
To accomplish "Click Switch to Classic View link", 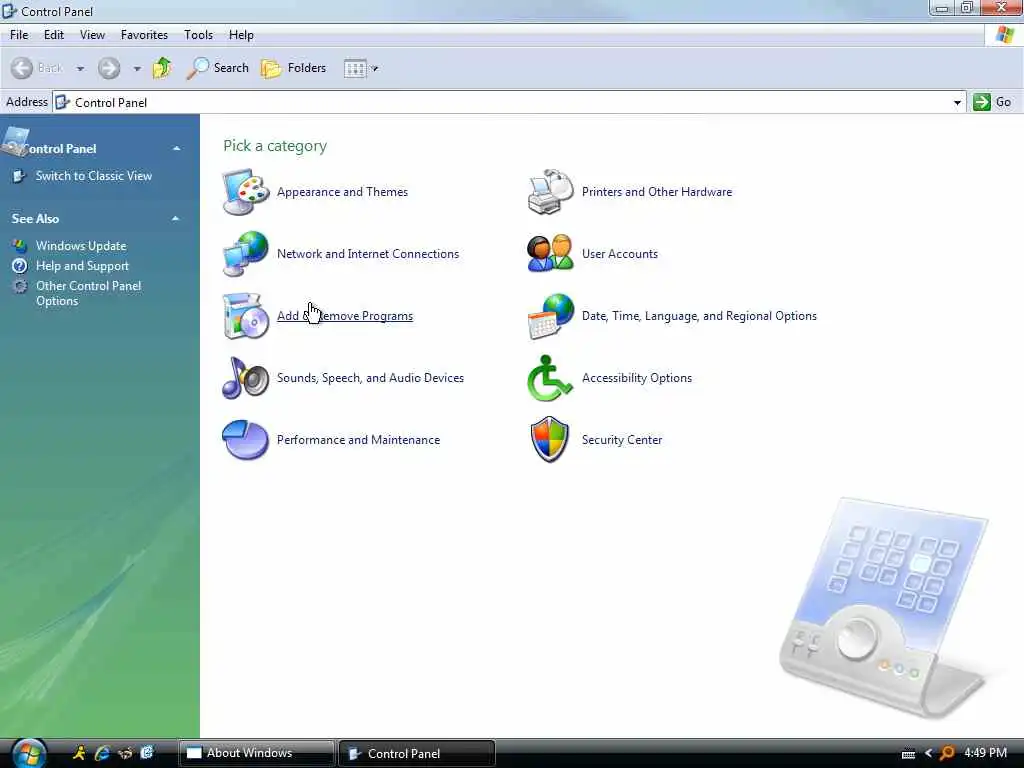I will (x=94, y=176).
